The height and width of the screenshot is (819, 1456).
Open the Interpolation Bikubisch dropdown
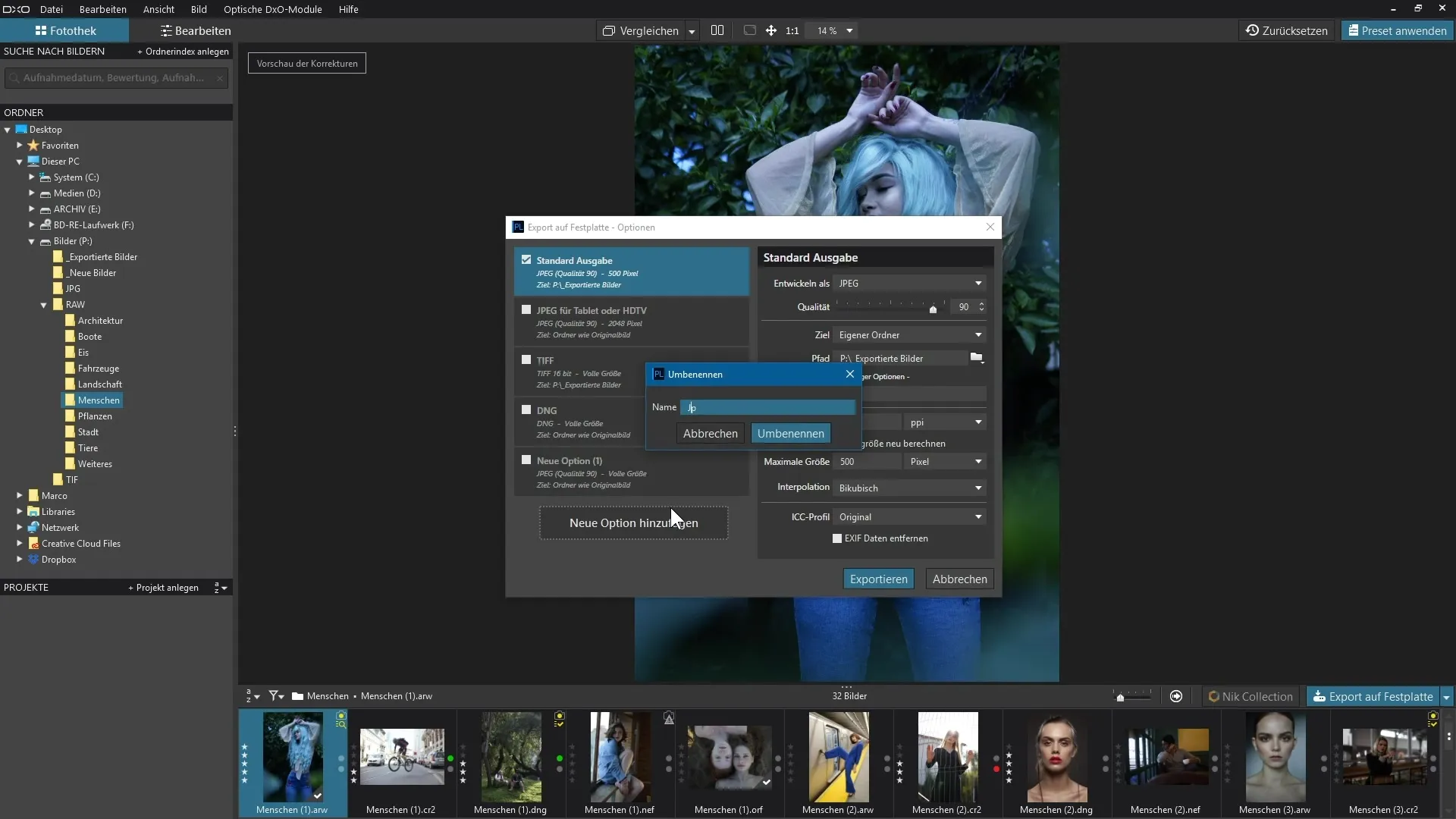pos(909,488)
